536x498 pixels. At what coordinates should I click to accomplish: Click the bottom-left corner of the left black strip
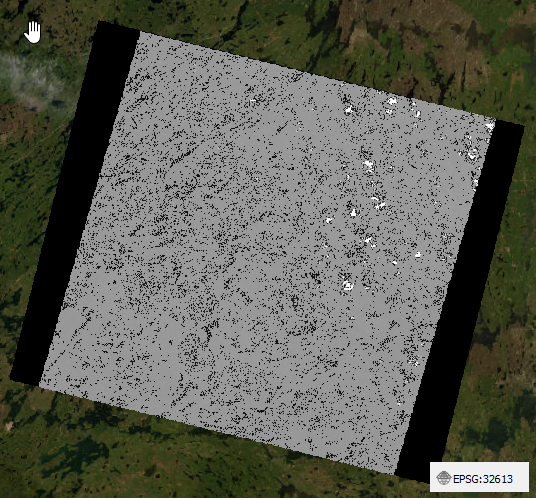coord(13,378)
